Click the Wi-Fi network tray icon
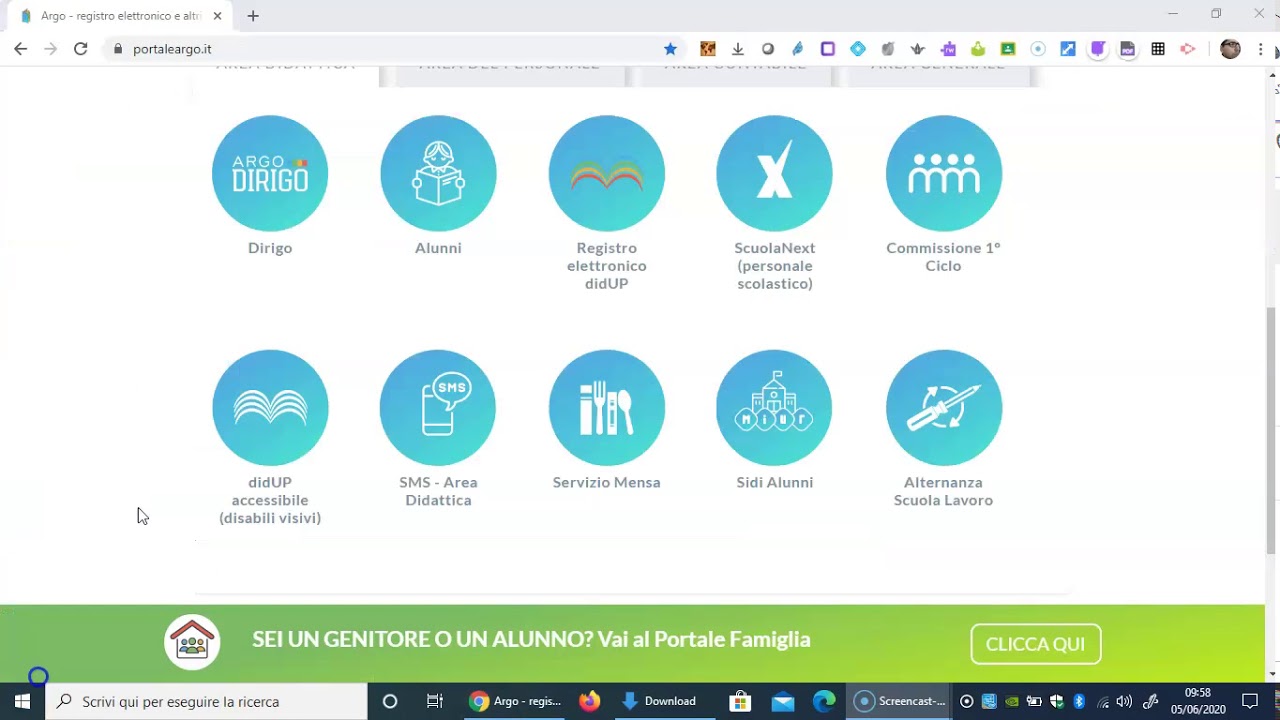This screenshot has width=1280, height=720. (1102, 702)
